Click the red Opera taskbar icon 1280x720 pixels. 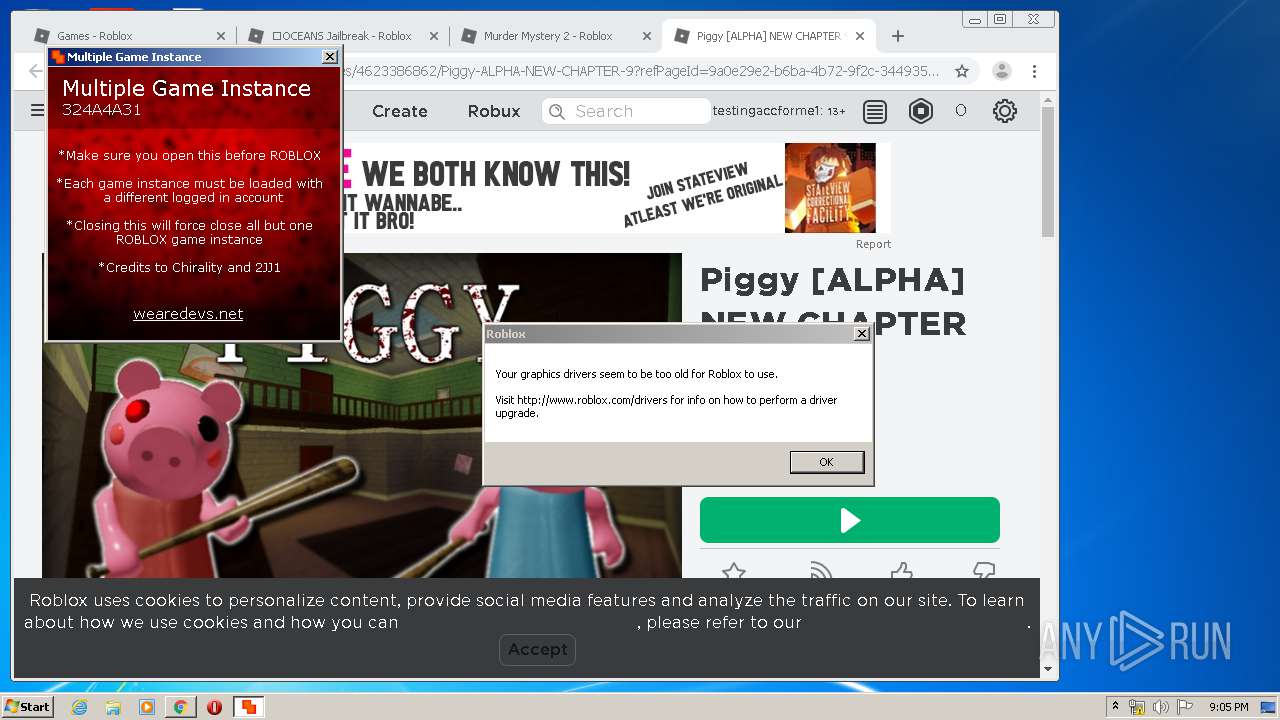[x=214, y=707]
